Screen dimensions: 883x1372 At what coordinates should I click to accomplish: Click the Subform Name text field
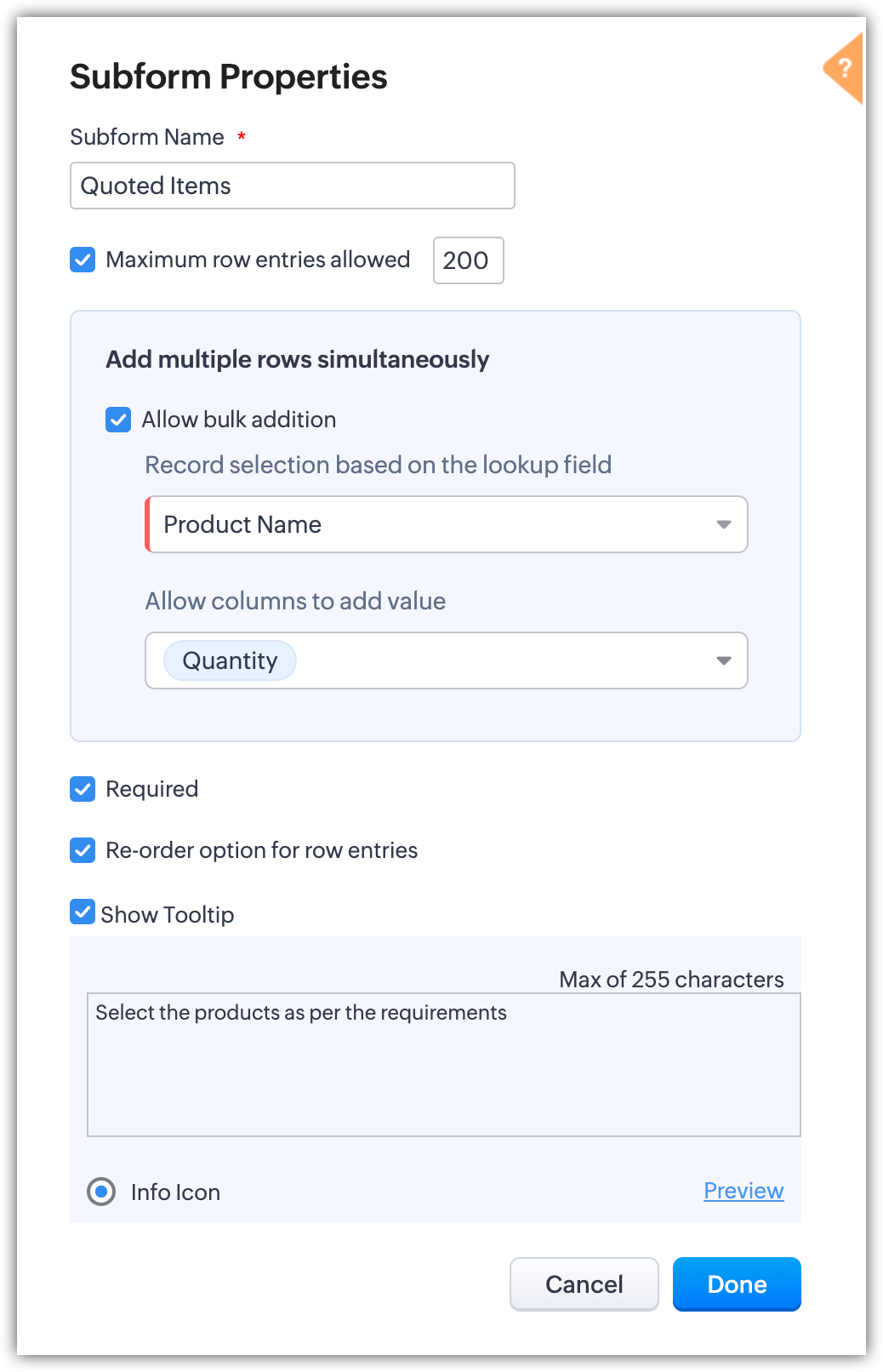pyautogui.click(x=292, y=186)
